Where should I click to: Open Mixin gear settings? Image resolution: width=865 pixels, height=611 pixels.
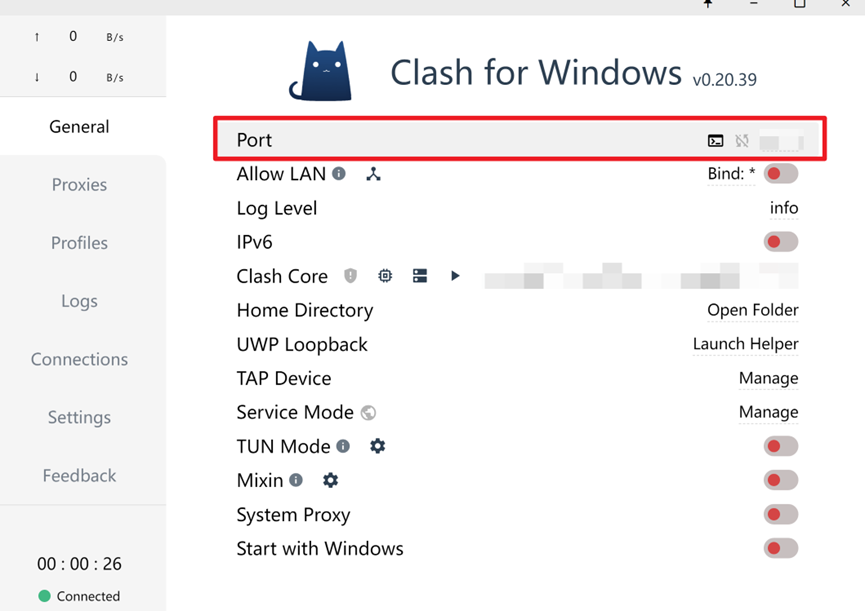(330, 480)
